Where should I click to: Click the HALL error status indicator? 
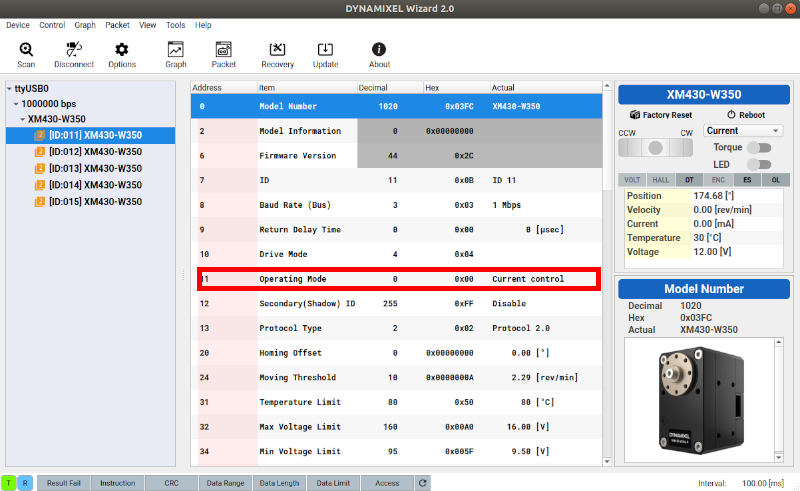click(661, 180)
